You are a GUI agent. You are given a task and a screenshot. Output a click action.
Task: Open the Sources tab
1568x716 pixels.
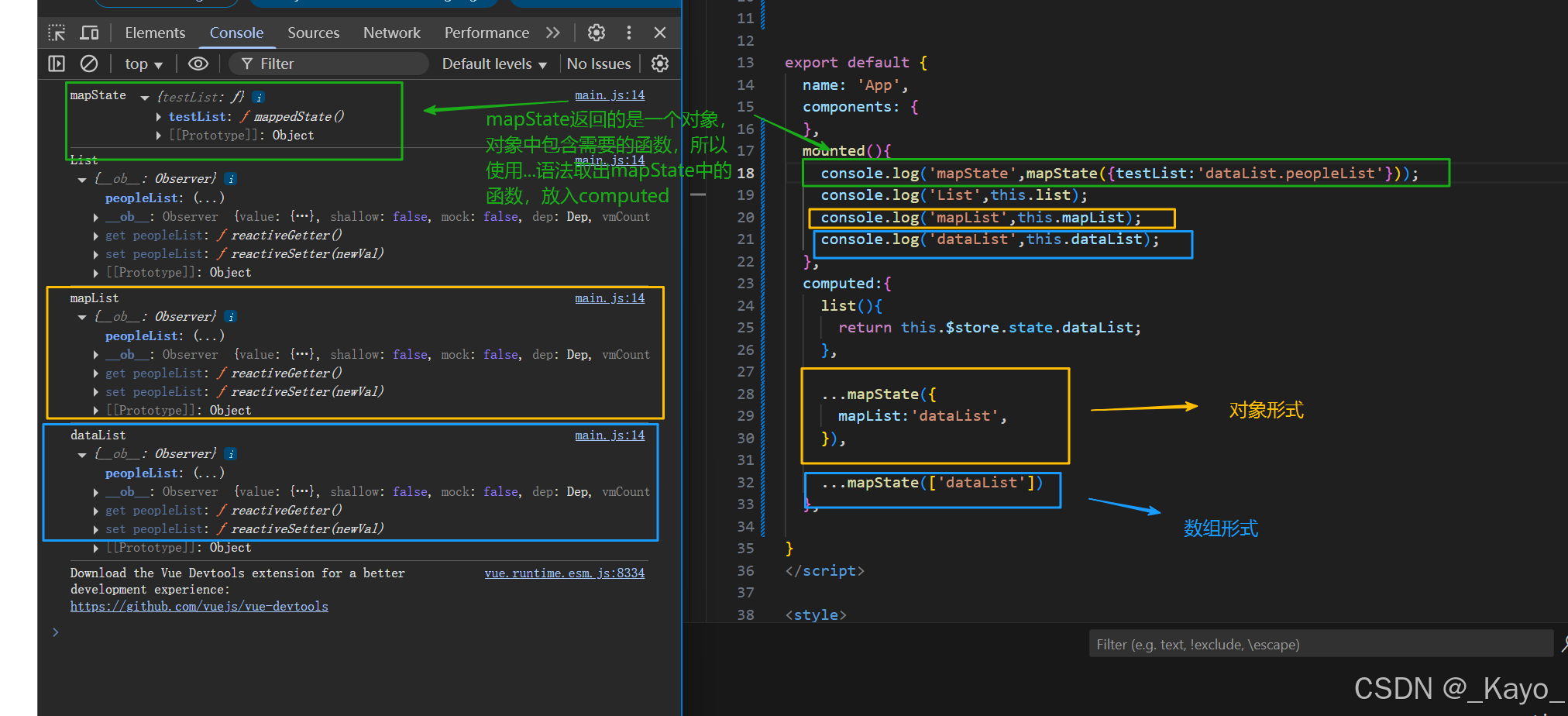(x=313, y=33)
